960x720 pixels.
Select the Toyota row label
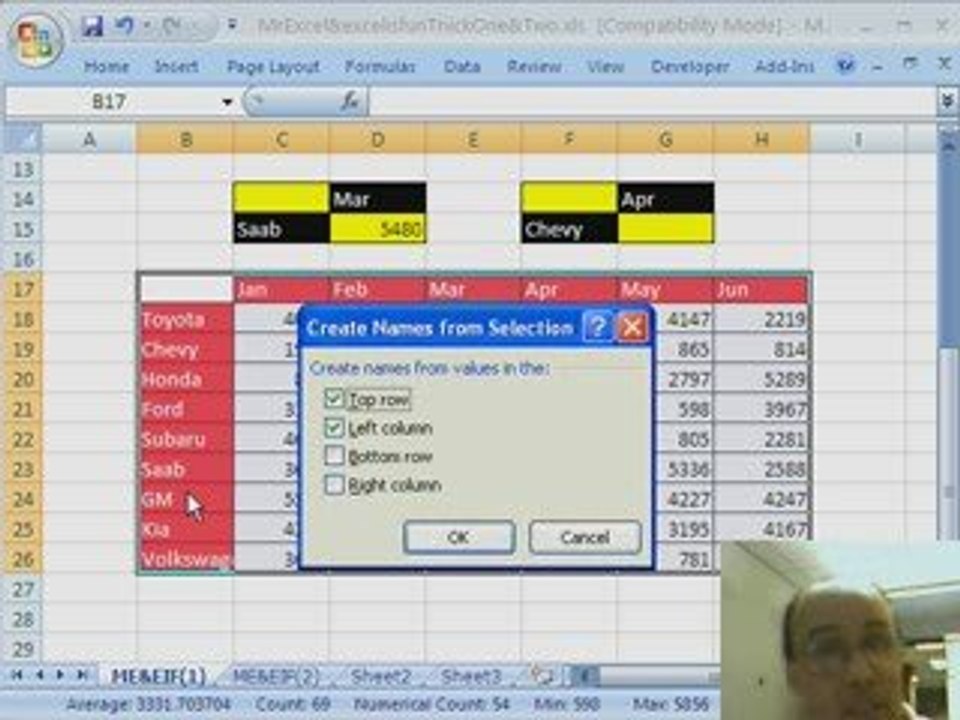tap(186, 319)
